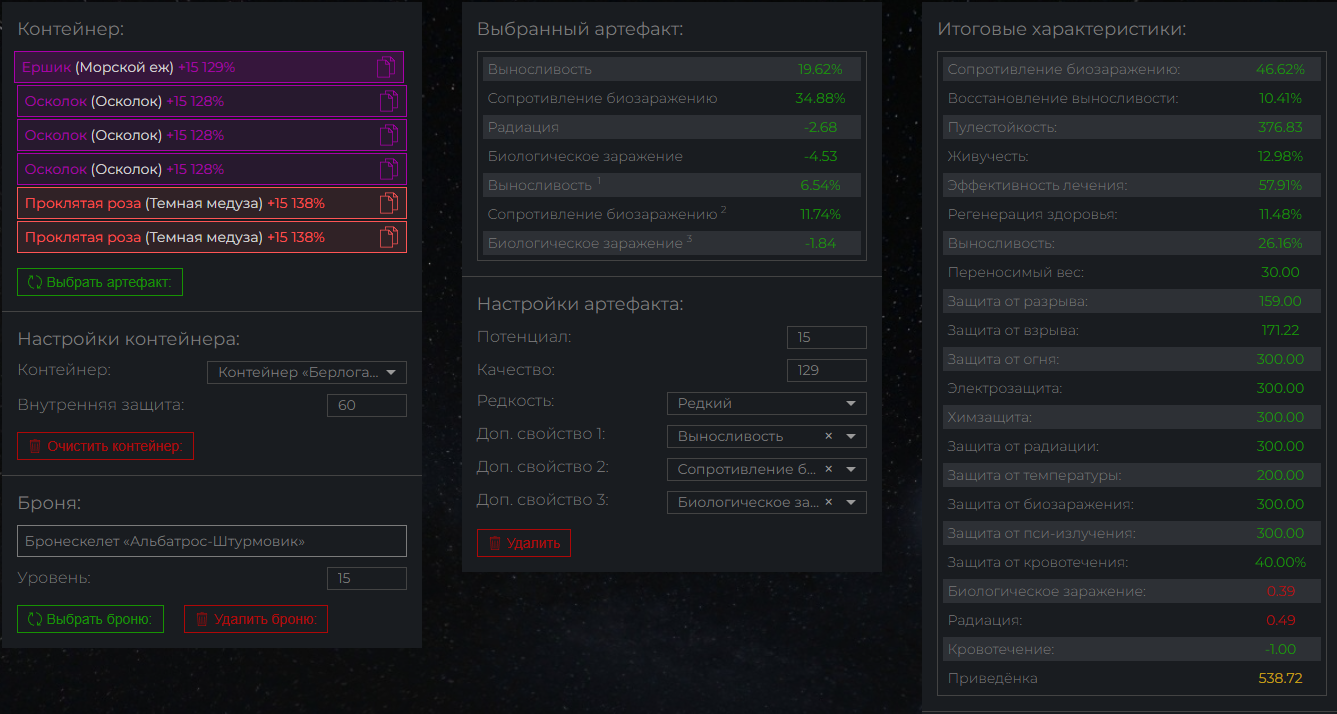The image size is (1337, 714).
Task: Focus the armor Уровень field
Action: tap(367, 578)
